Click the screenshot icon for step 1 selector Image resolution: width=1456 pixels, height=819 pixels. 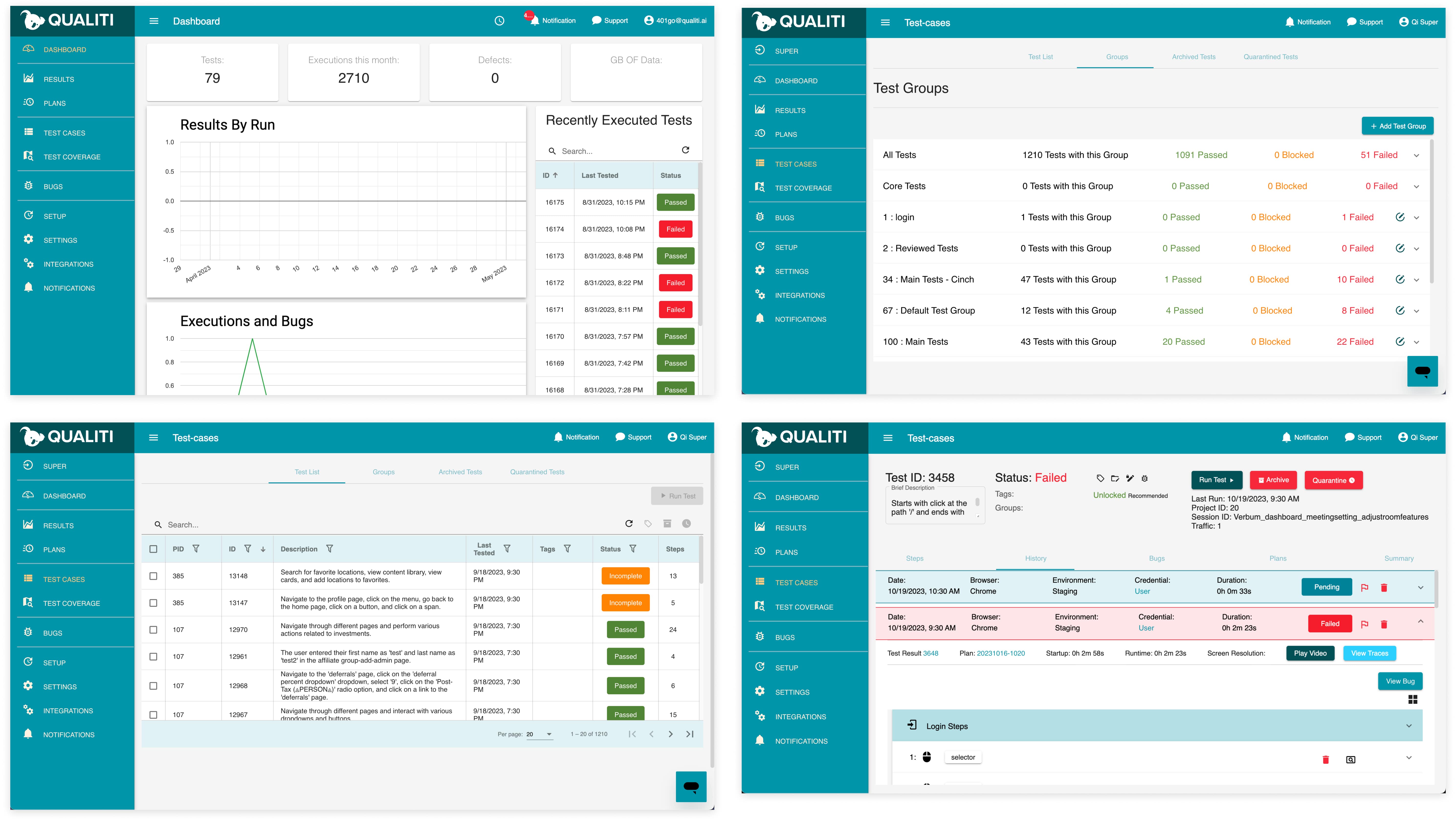coord(1350,759)
